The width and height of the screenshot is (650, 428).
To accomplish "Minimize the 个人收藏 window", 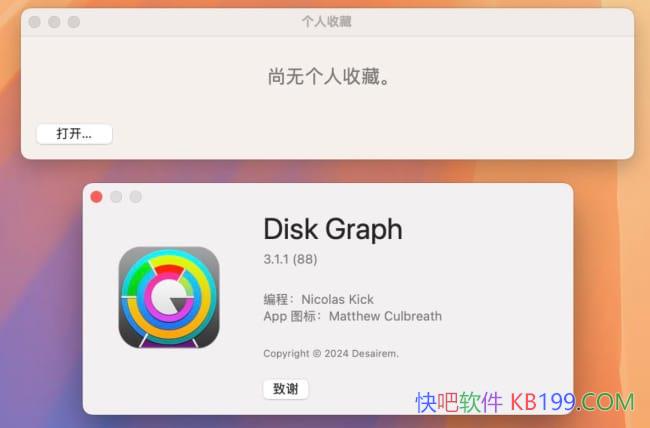I will point(54,22).
